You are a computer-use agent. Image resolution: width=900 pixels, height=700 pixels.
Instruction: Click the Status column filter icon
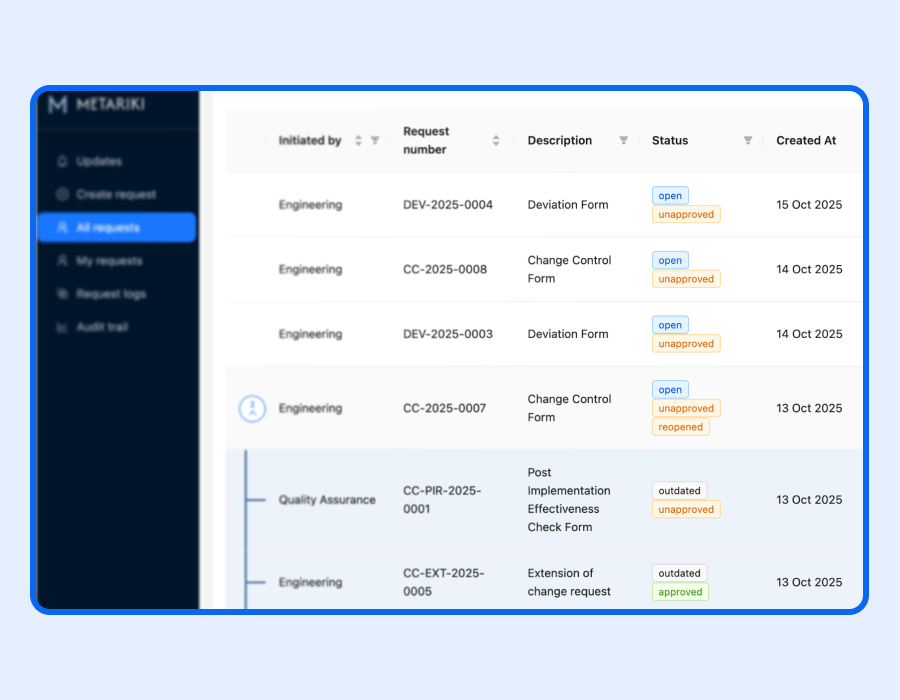click(747, 141)
